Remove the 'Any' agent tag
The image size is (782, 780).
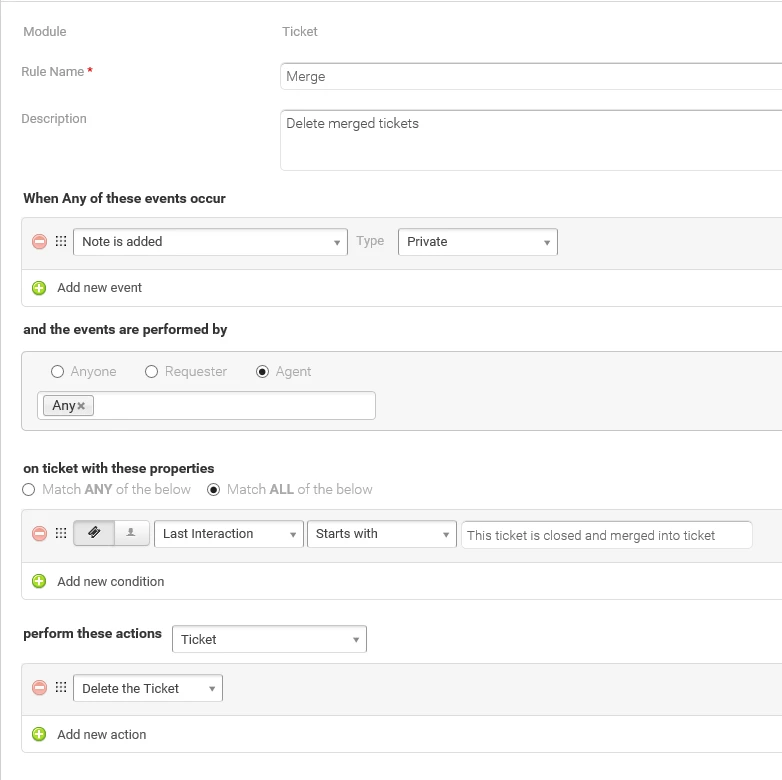(81, 406)
